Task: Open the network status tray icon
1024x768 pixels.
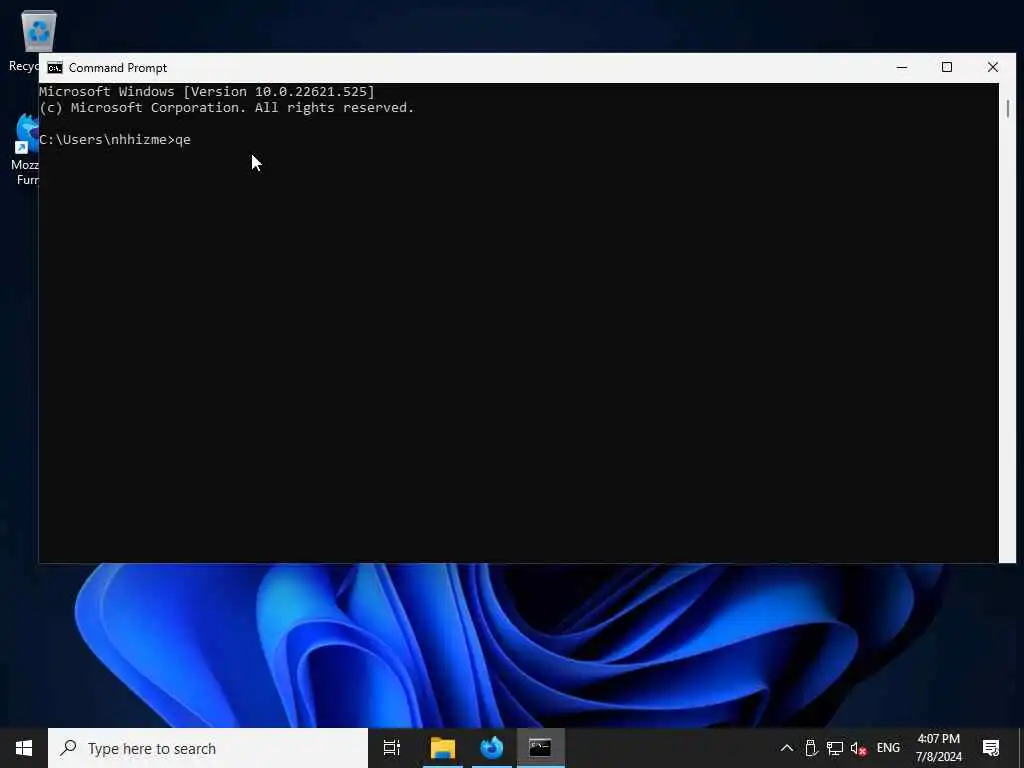Action: click(x=835, y=748)
